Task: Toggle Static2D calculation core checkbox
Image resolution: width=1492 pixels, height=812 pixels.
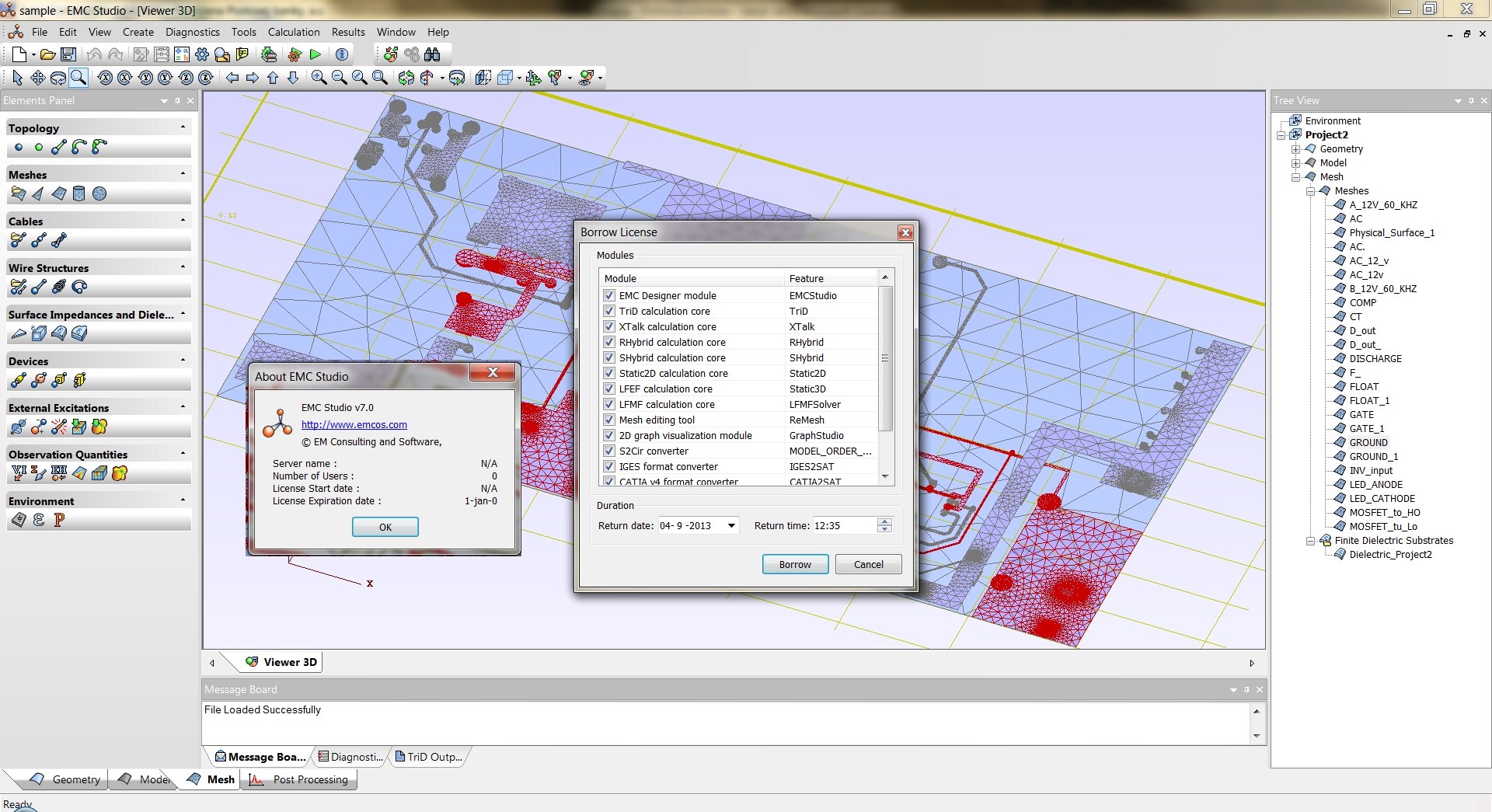Action: (609, 374)
